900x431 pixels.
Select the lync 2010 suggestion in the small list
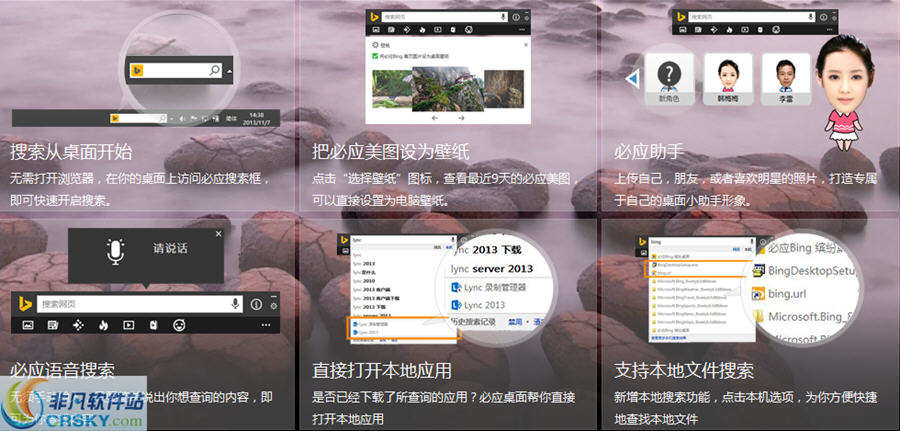tap(364, 281)
